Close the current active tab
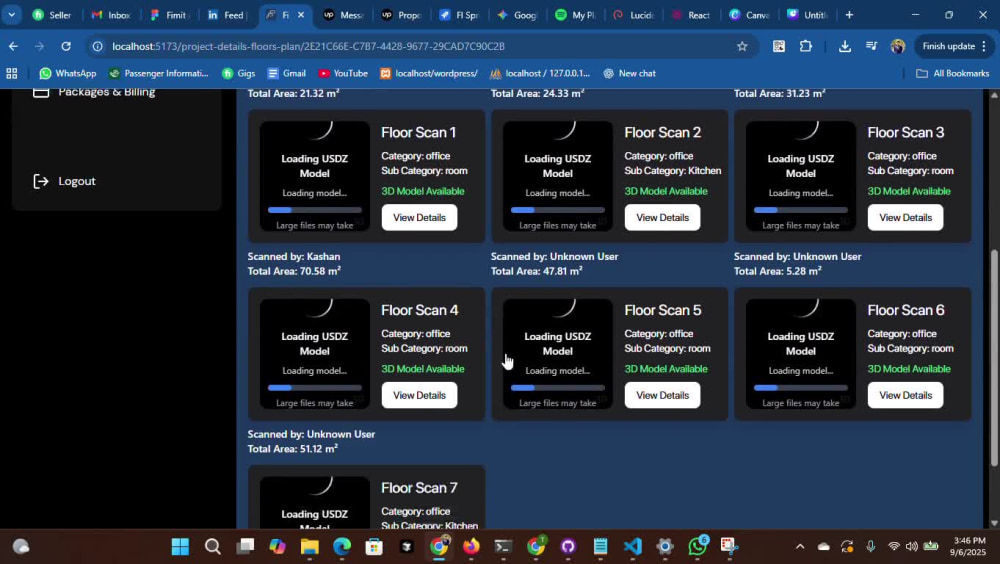The image size is (1000, 564). tap(301, 15)
